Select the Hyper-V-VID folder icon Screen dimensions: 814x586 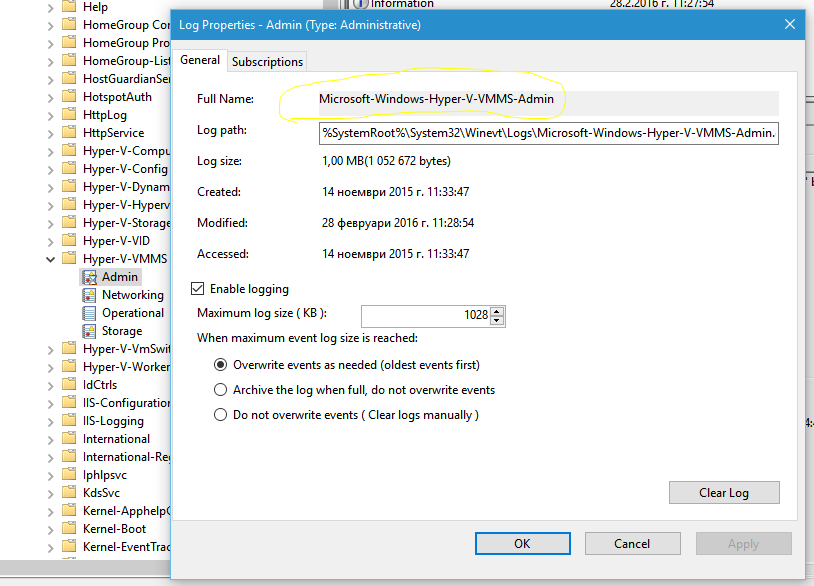pos(69,241)
